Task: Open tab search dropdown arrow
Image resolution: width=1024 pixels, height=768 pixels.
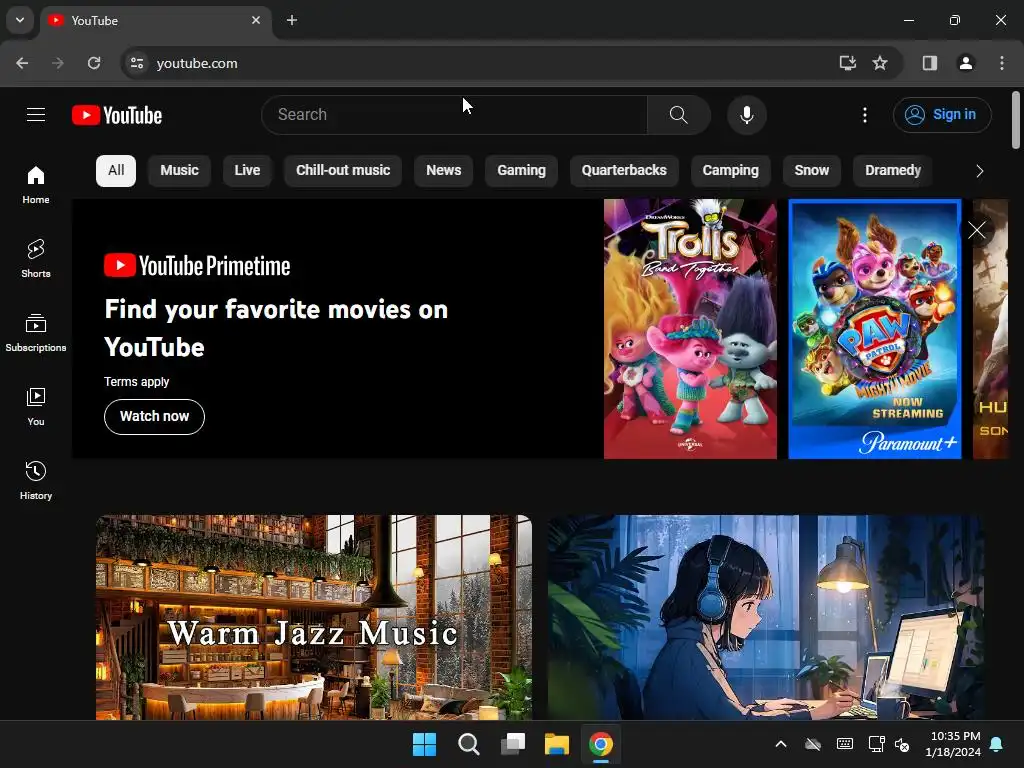Action: click(x=20, y=20)
